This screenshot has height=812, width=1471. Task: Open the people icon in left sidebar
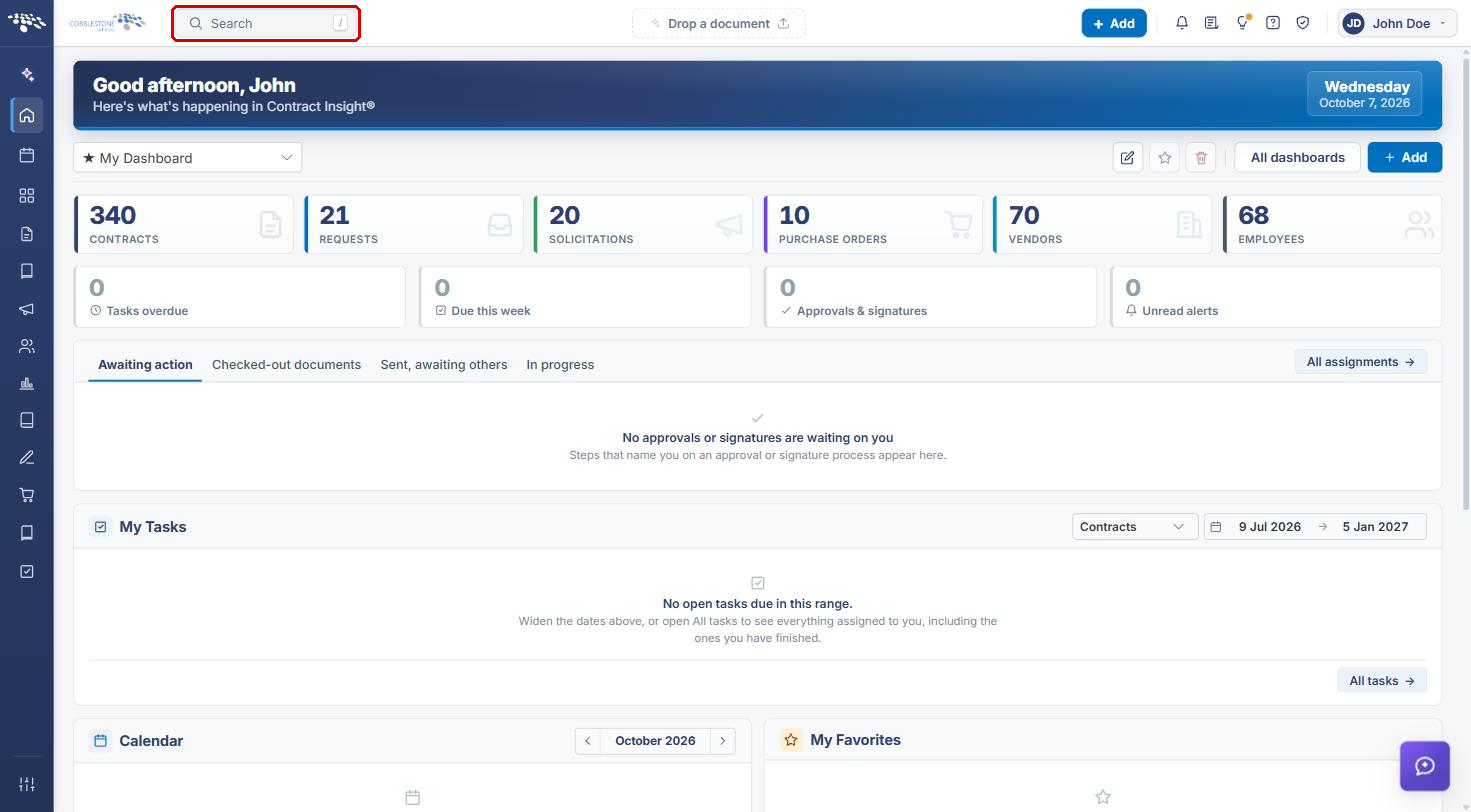click(27, 346)
